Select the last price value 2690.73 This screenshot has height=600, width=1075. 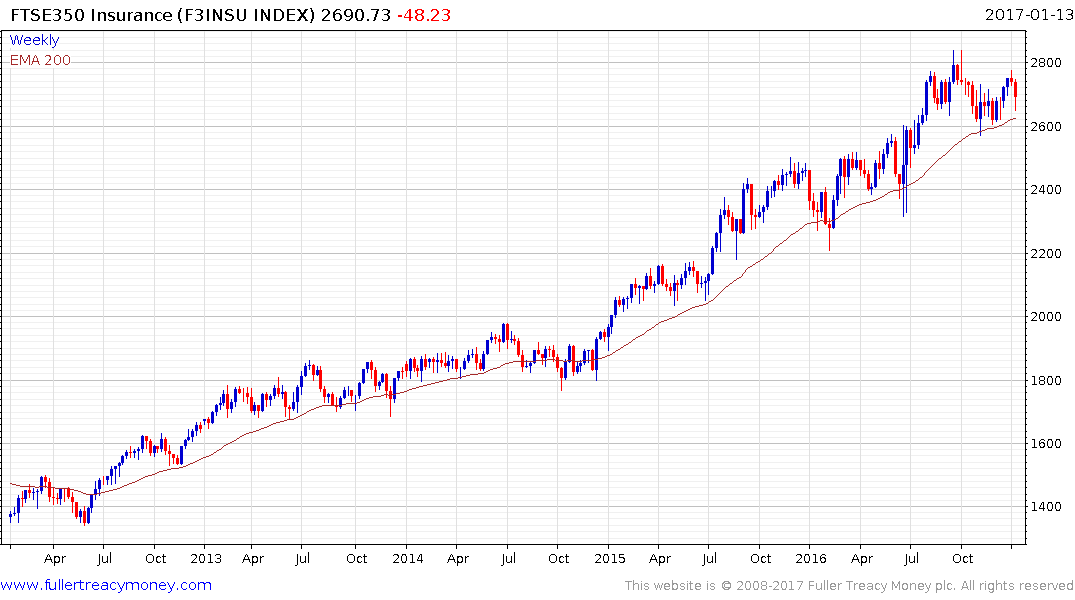click(x=356, y=15)
